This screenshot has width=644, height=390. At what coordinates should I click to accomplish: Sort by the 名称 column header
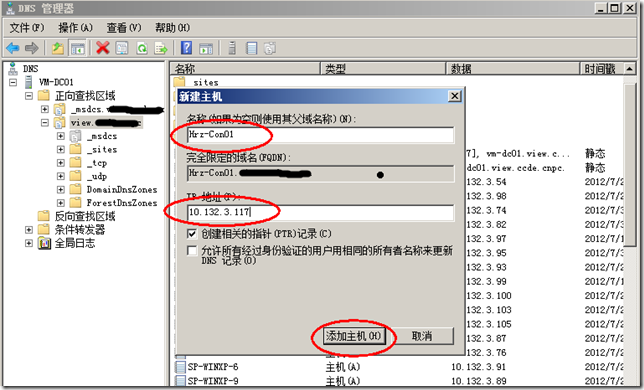coord(245,69)
